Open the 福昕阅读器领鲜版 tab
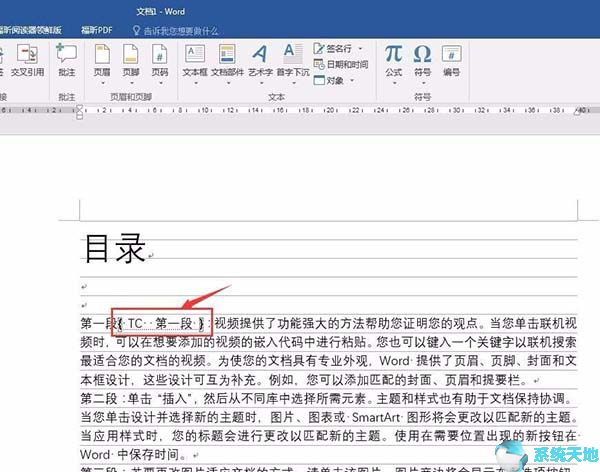The width and height of the screenshot is (600, 472). click(39, 29)
